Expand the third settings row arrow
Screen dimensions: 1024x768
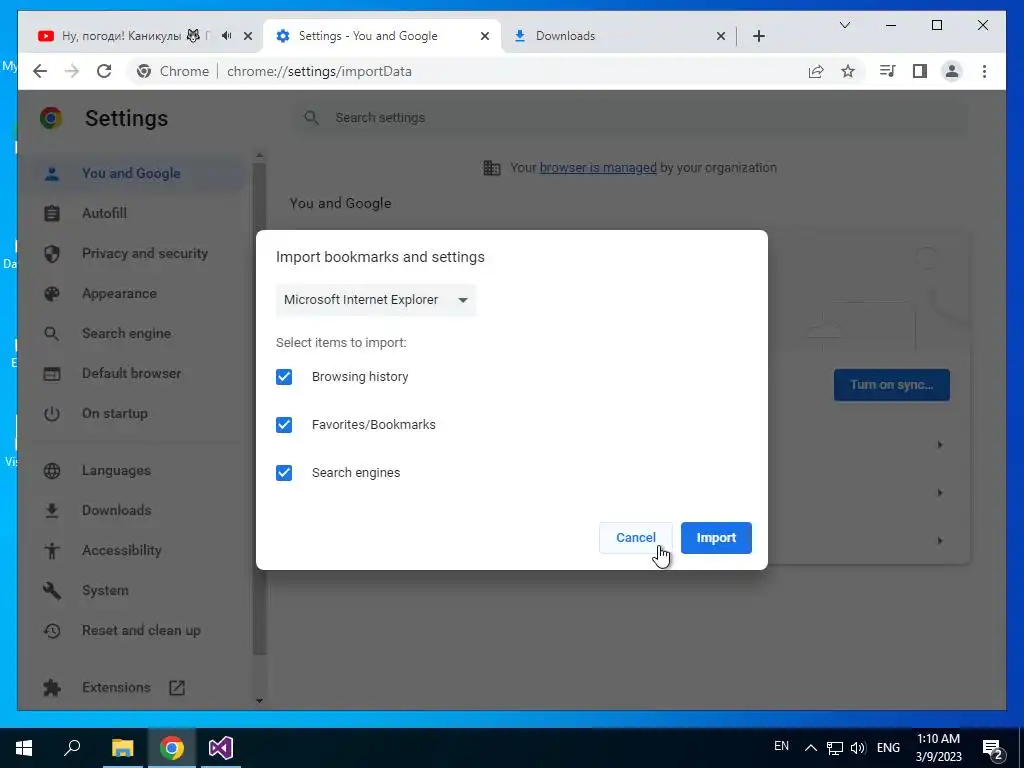(940, 541)
